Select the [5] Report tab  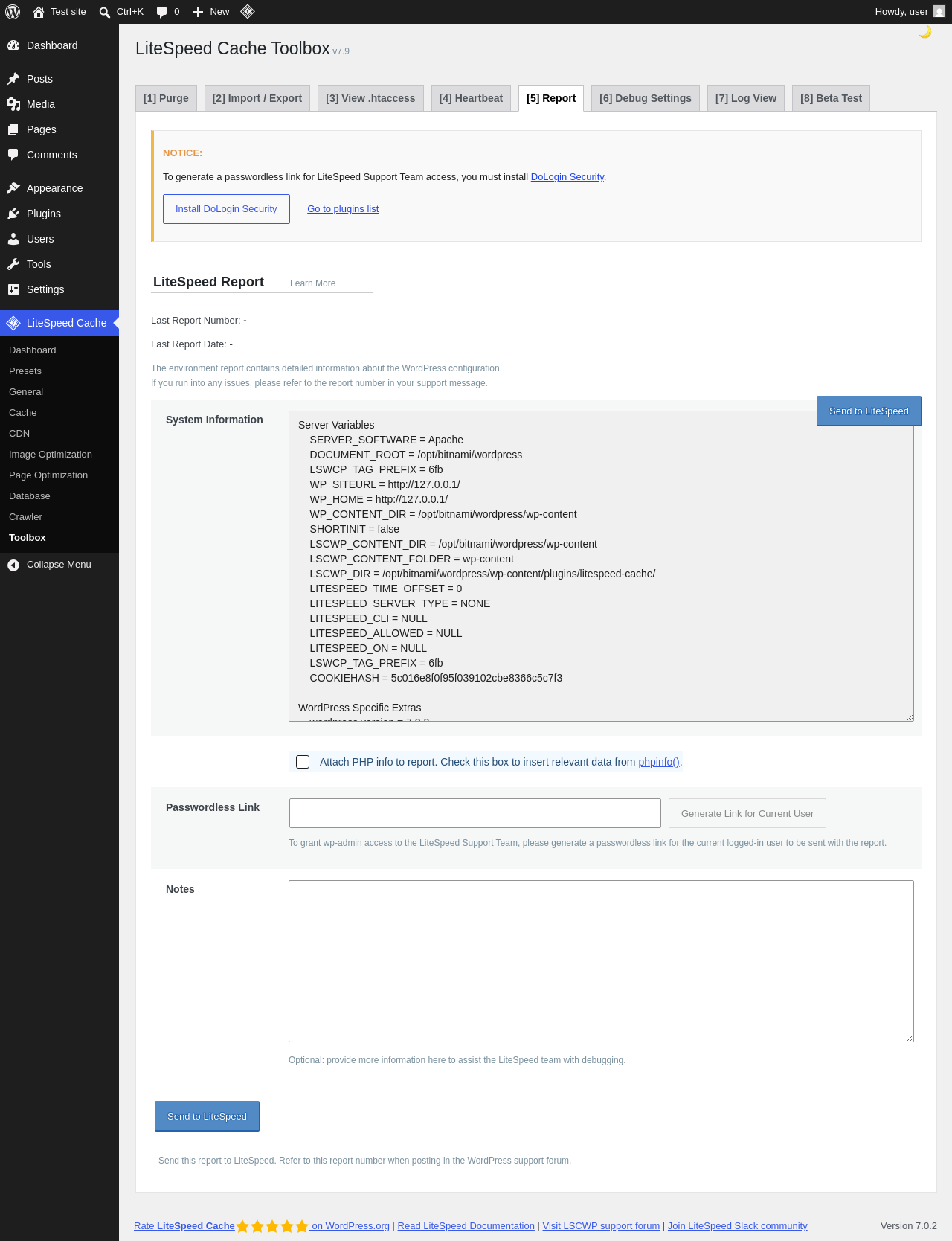551,98
